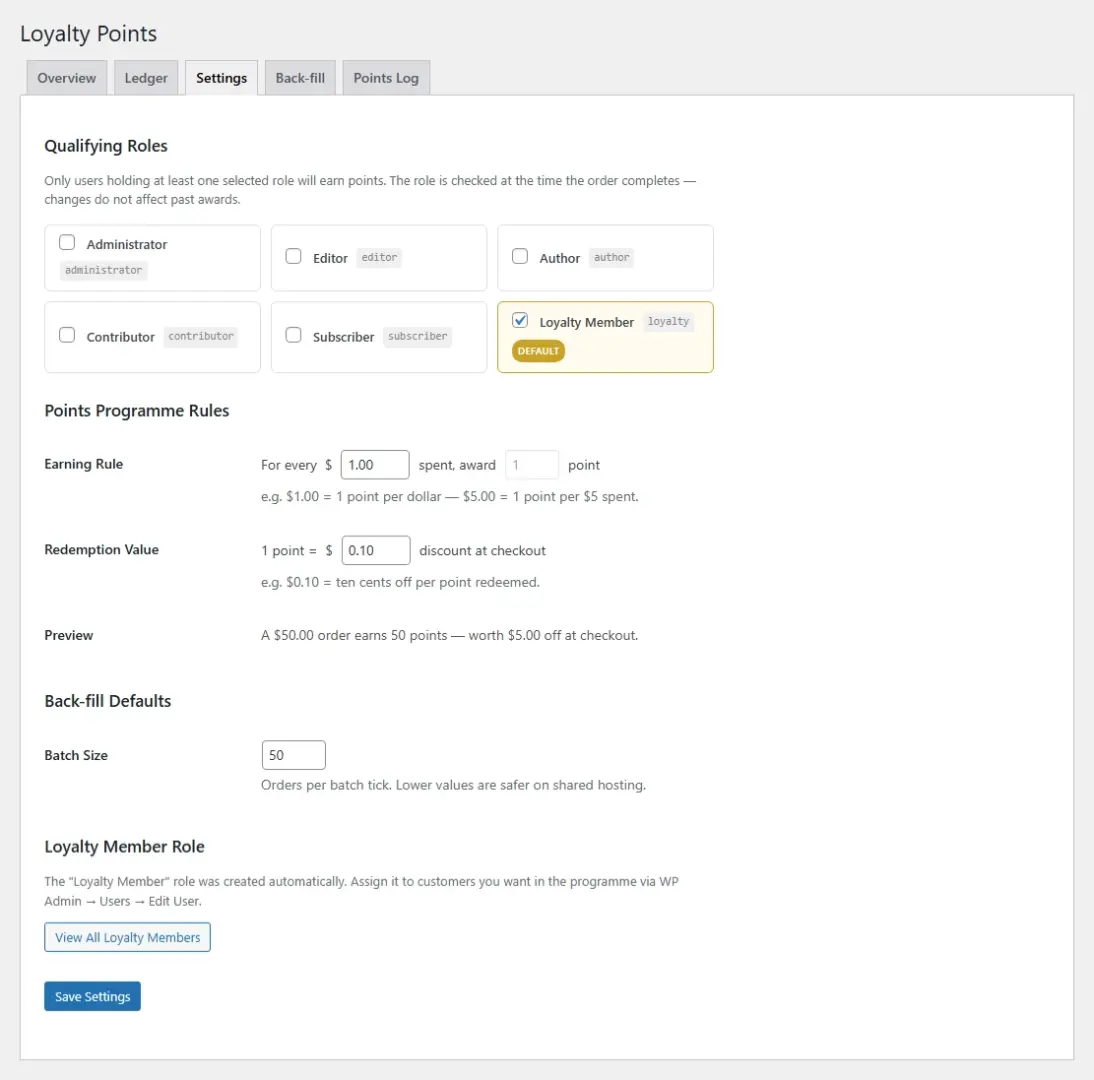Open the Ledger tab
This screenshot has width=1094, height=1080.
[x=146, y=77]
